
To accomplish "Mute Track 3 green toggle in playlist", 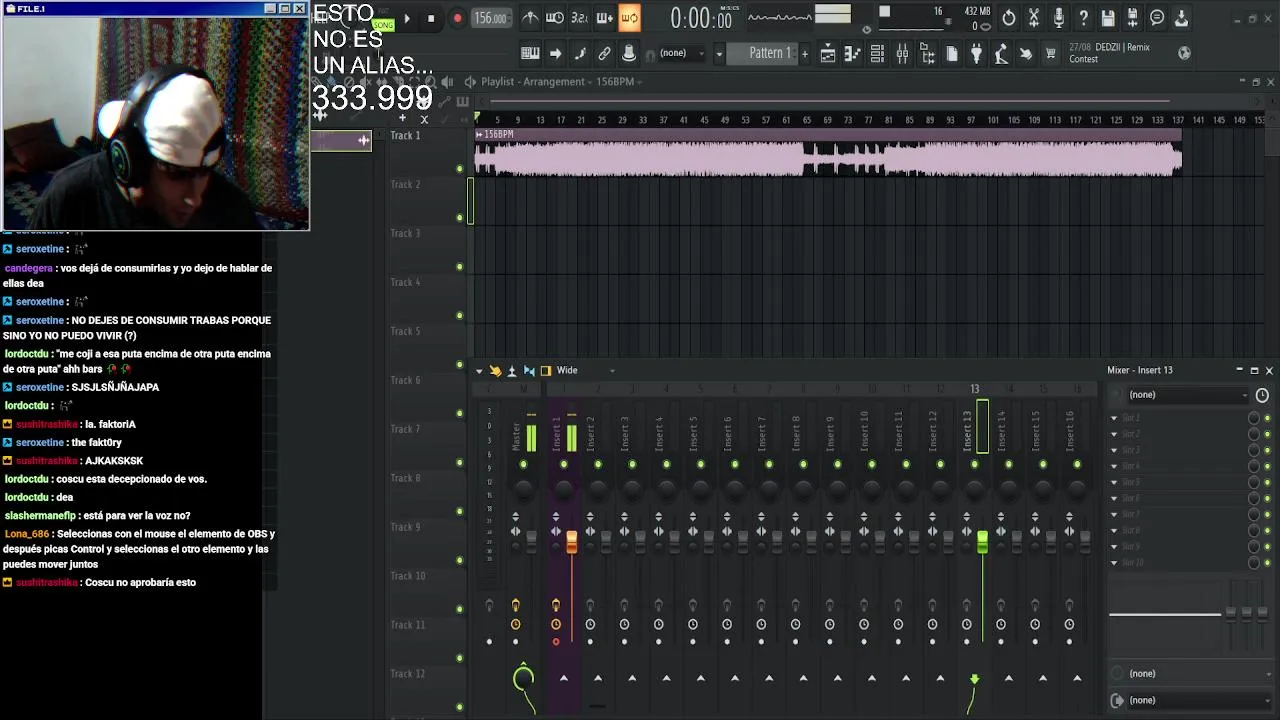I will [460, 267].
